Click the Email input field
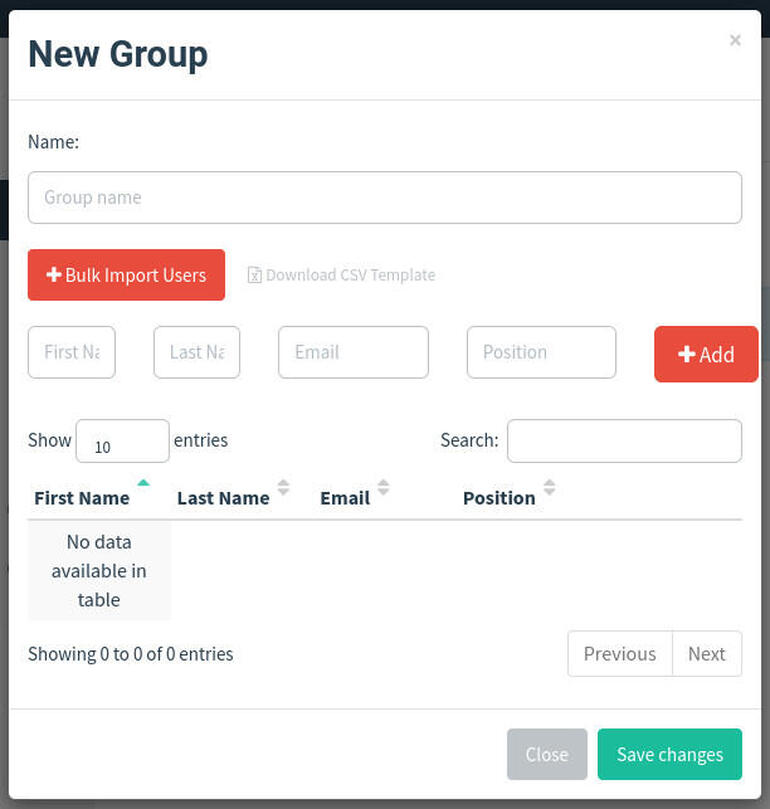770x809 pixels. [x=353, y=352]
